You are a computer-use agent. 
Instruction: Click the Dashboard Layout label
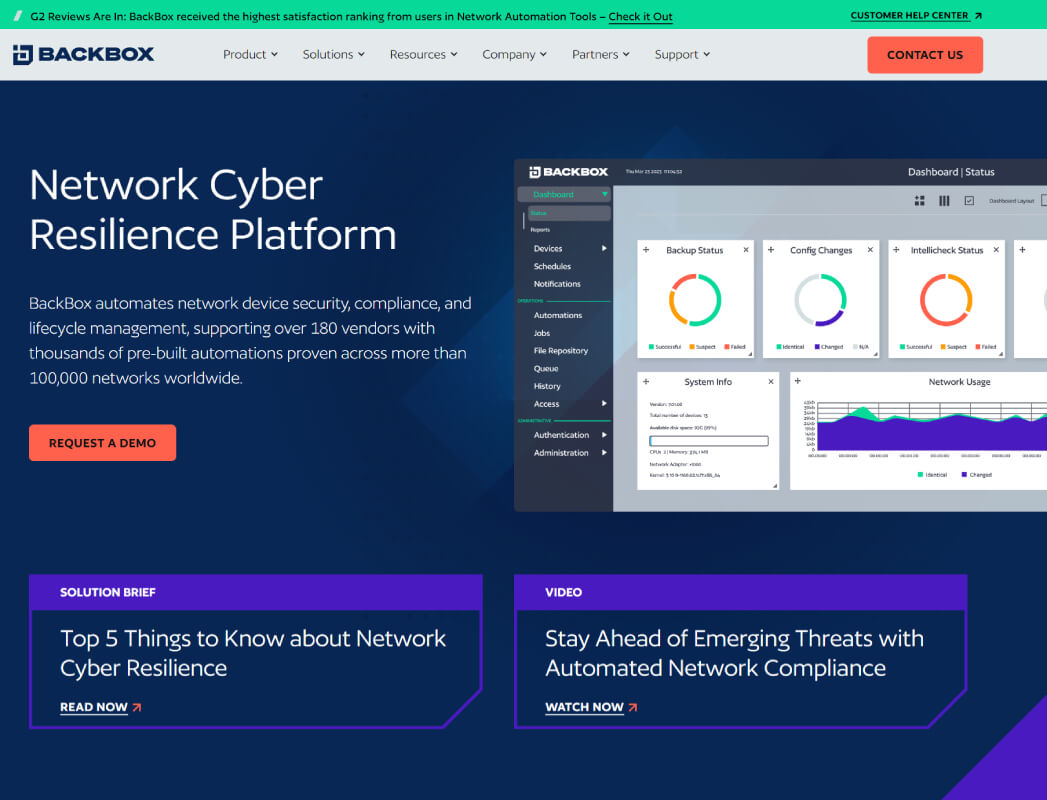tap(1011, 201)
